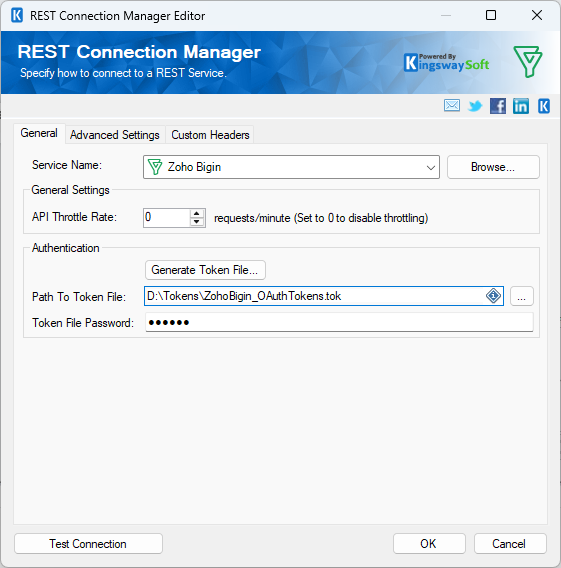Click the KingswaySoft logo in banner
The image size is (561, 568).
coord(446,62)
